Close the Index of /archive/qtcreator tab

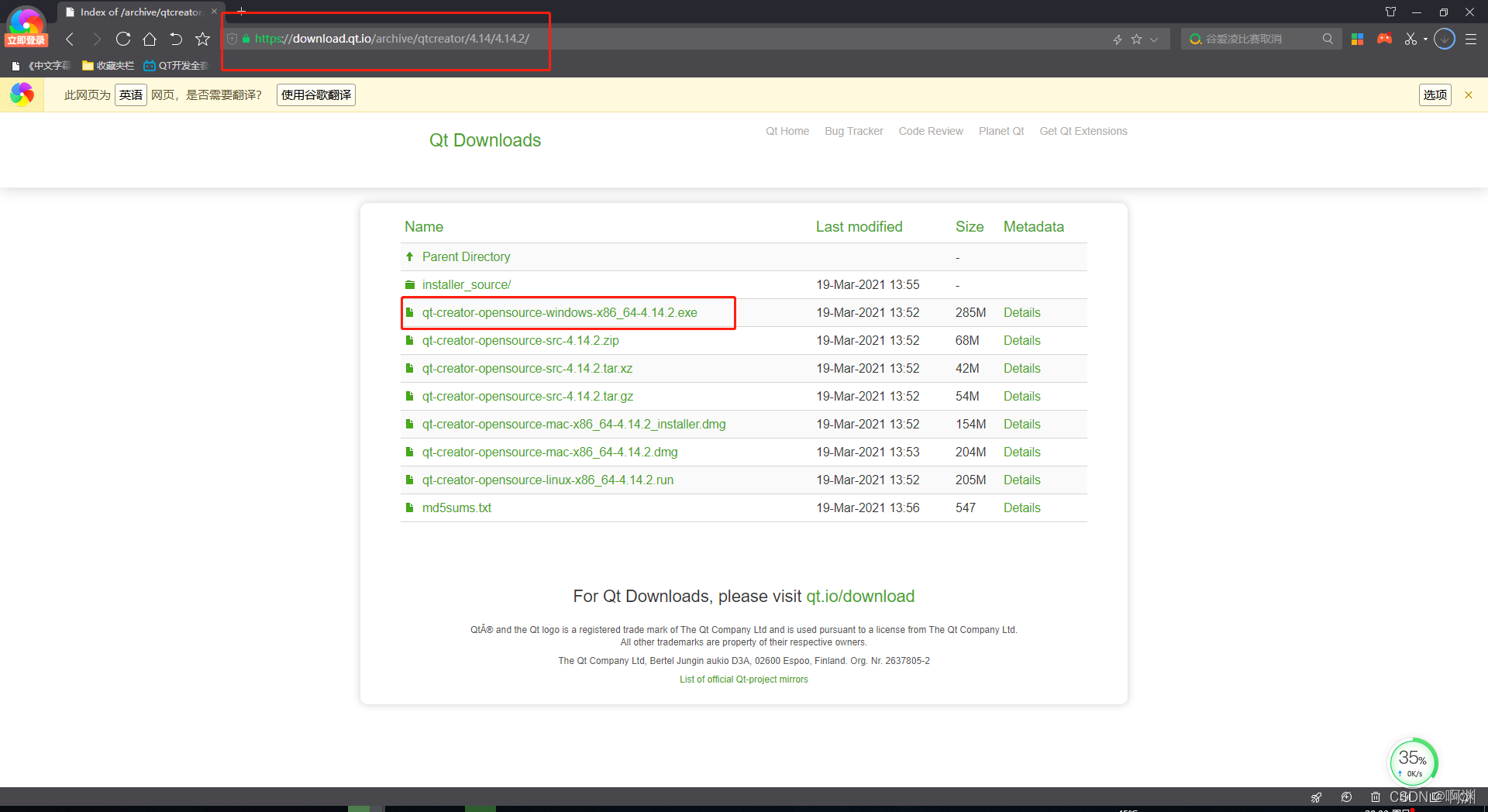pyautogui.click(x=215, y=12)
